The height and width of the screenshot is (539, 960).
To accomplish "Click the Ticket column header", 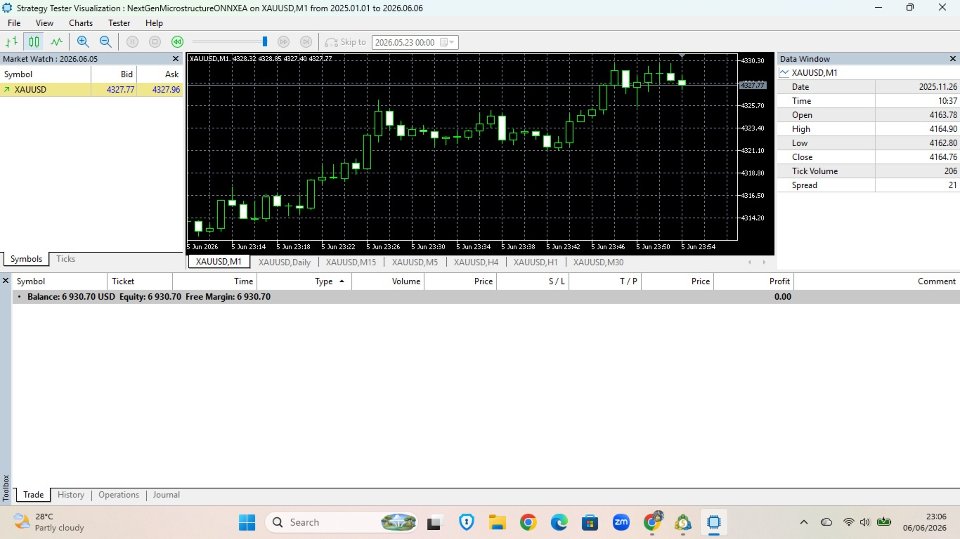I will [140, 281].
